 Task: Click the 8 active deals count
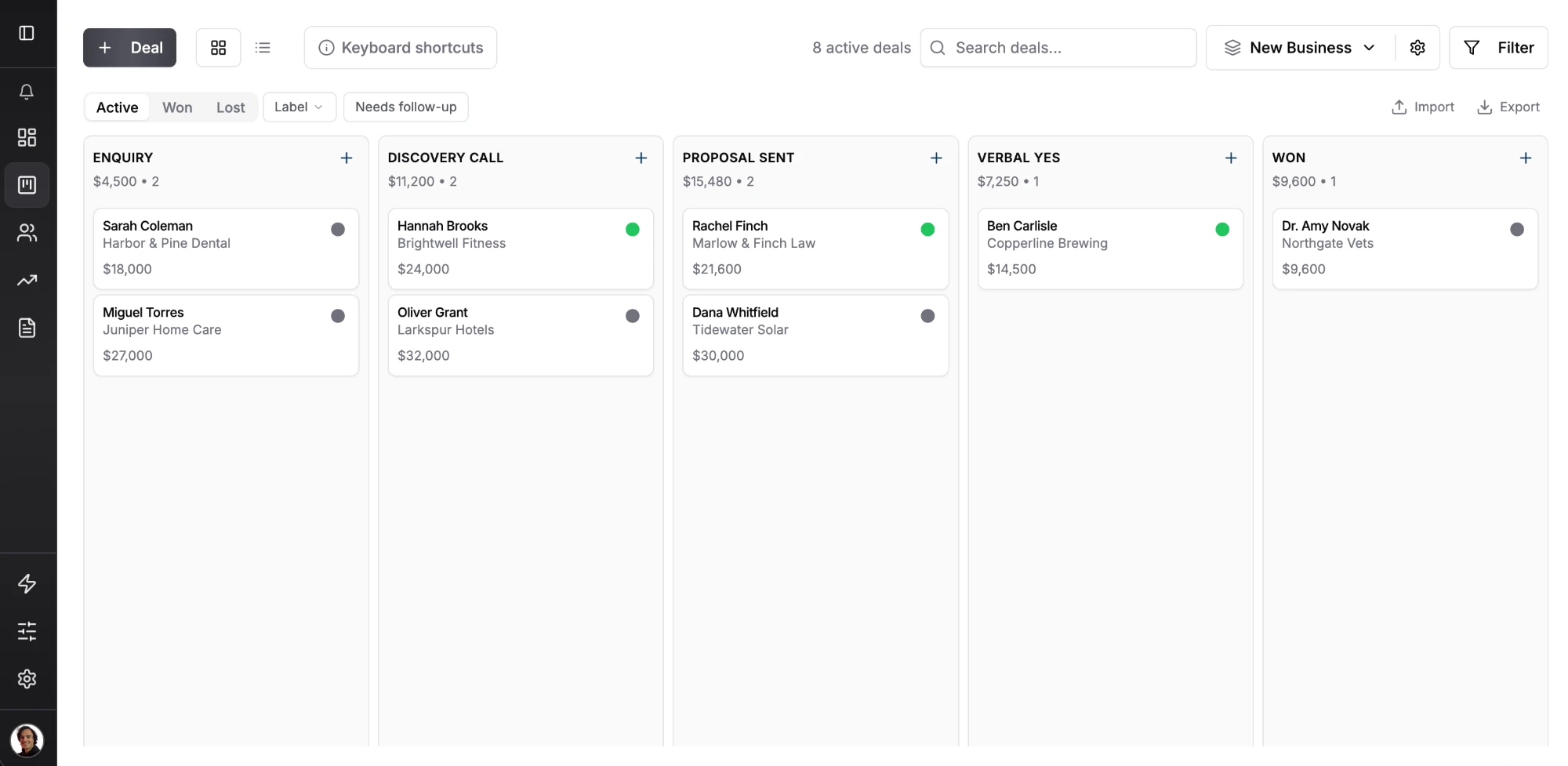coord(862,48)
